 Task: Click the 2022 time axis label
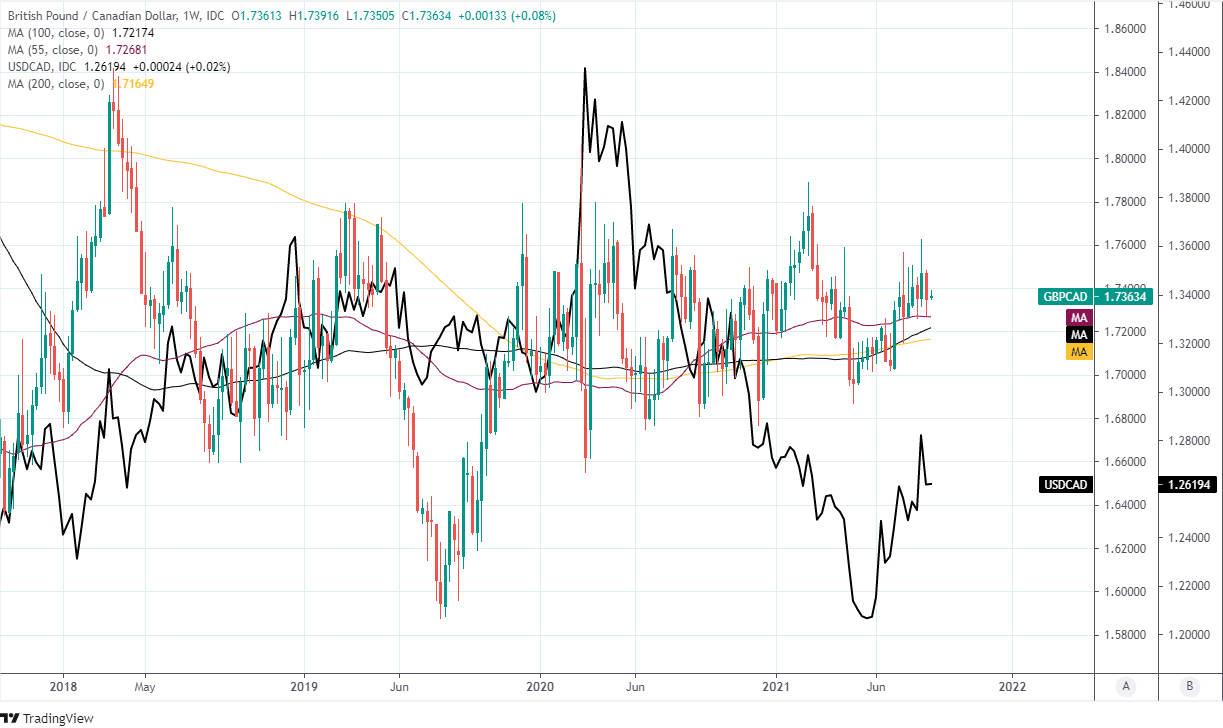tap(1012, 686)
